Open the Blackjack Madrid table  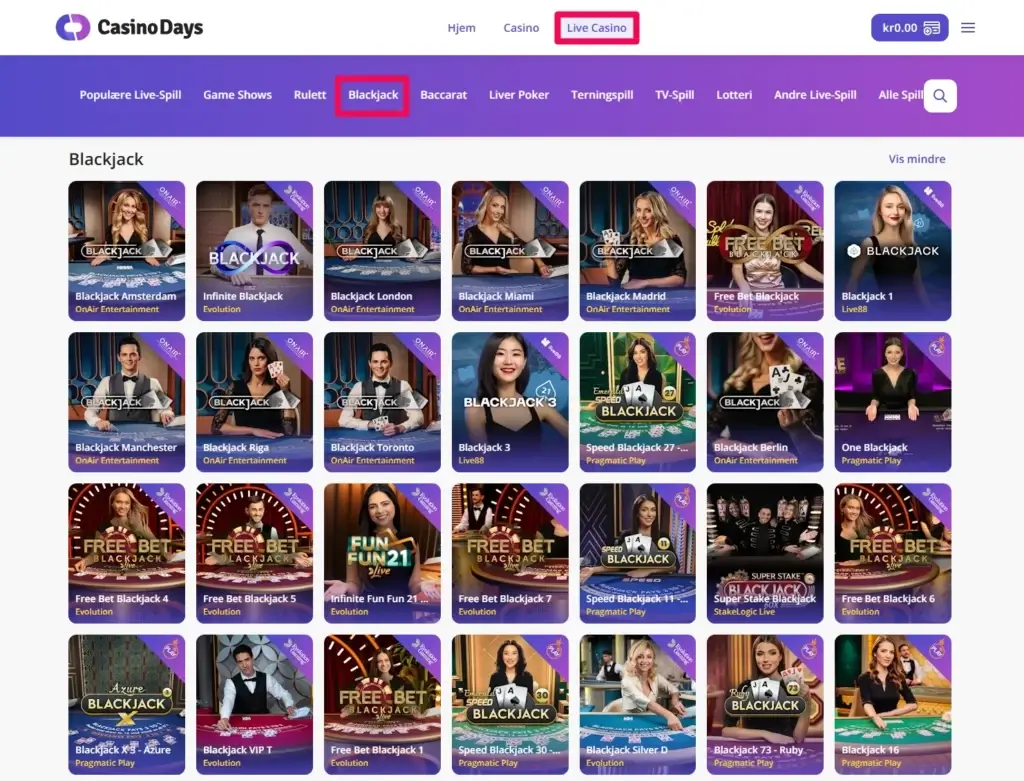tap(637, 251)
